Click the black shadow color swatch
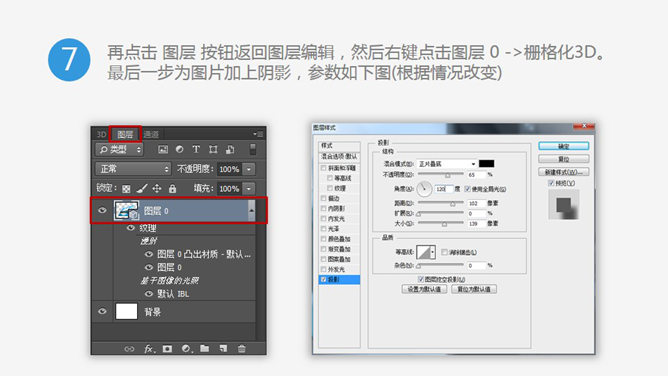The image size is (668, 376). 486,164
